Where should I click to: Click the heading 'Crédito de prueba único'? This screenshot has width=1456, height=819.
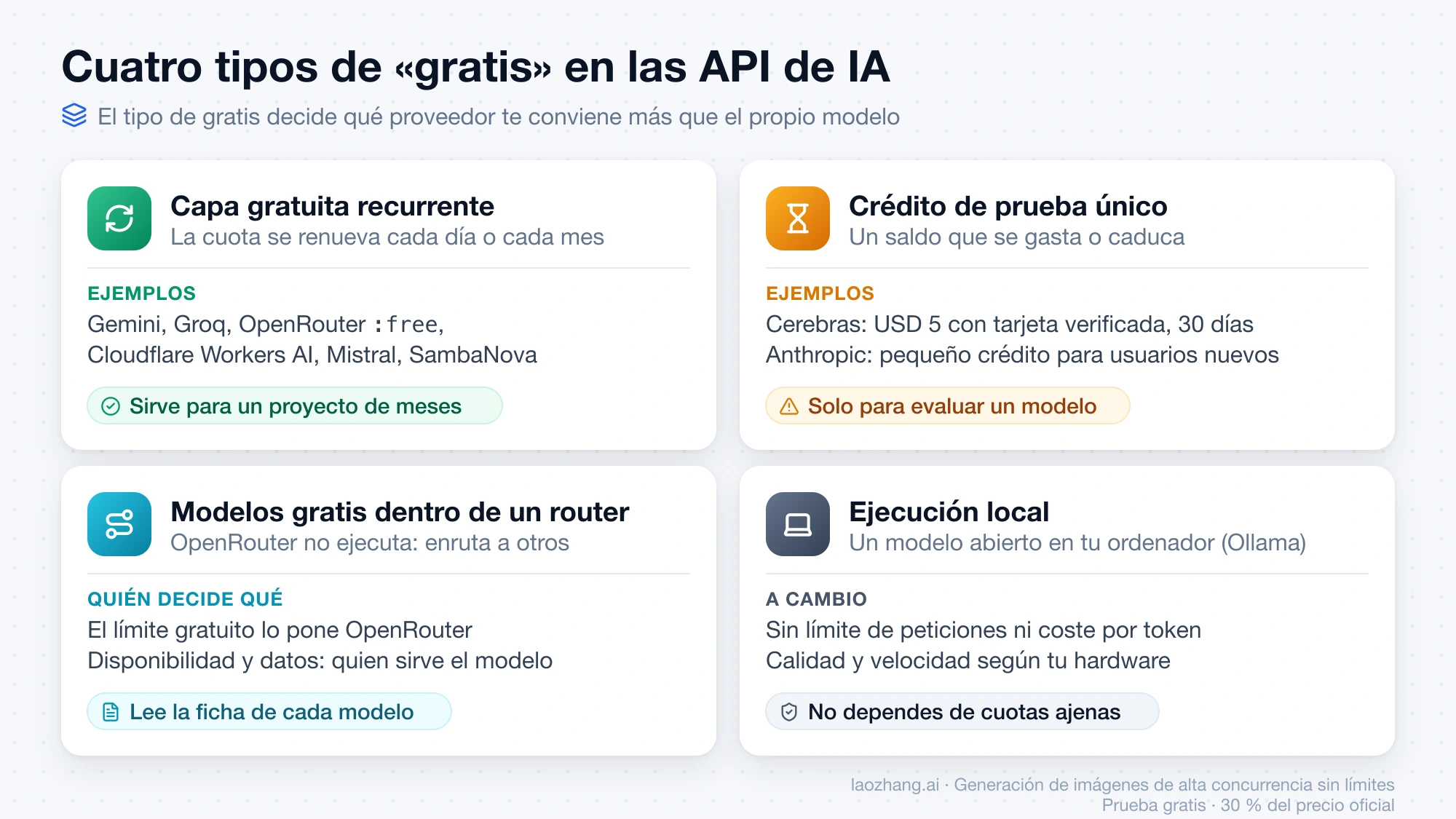[x=1008, y=206]
